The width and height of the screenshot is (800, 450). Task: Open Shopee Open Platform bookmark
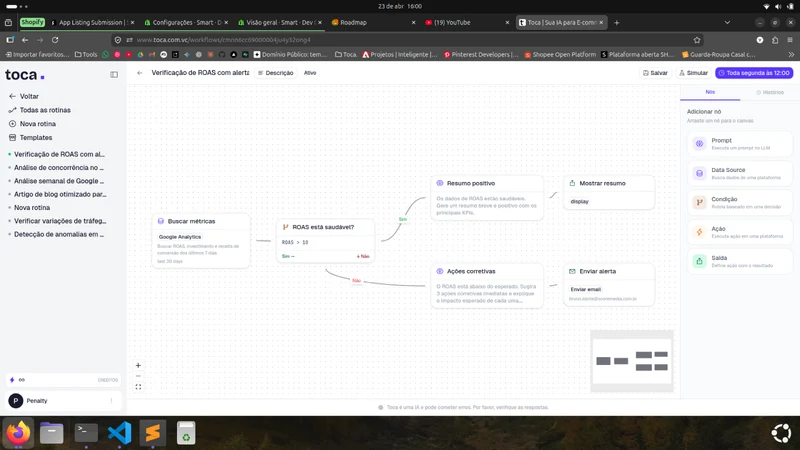coord(560,54)
